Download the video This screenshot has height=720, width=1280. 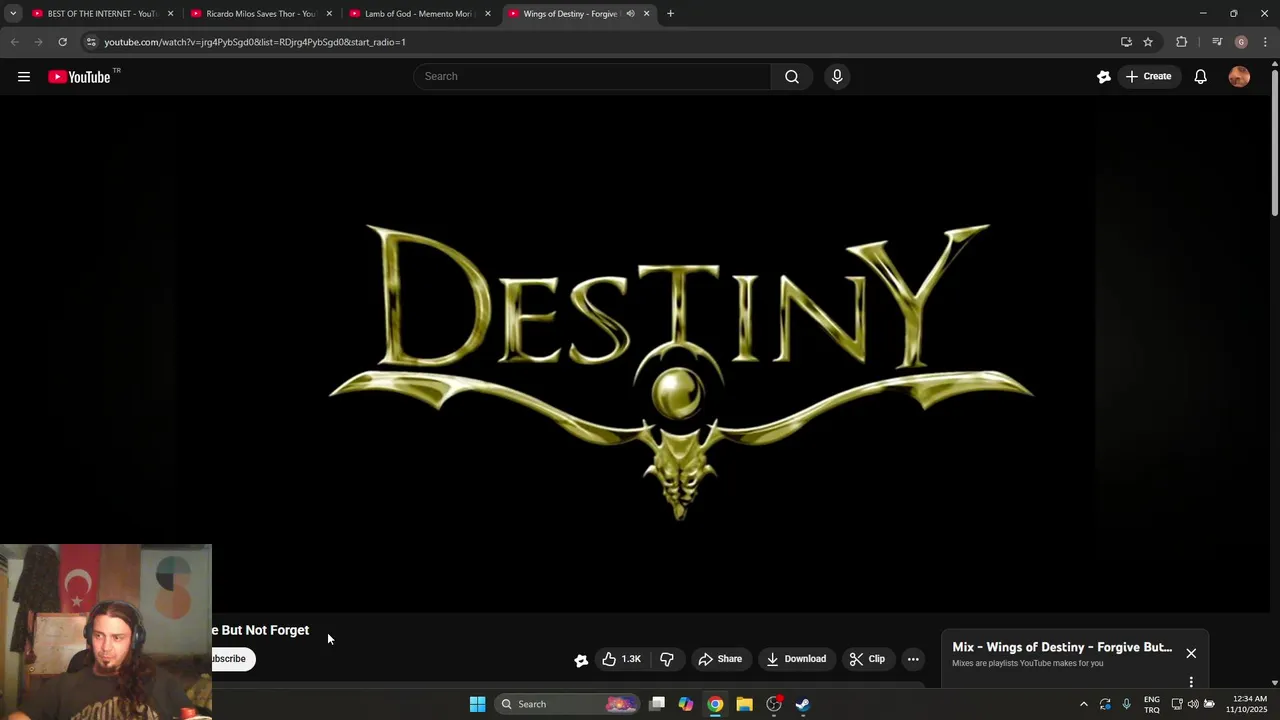pos(797,659)
